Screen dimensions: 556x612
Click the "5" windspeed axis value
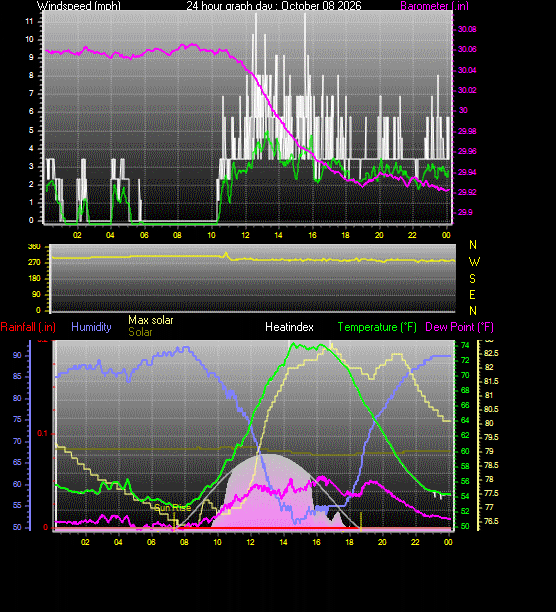point(31,130)
